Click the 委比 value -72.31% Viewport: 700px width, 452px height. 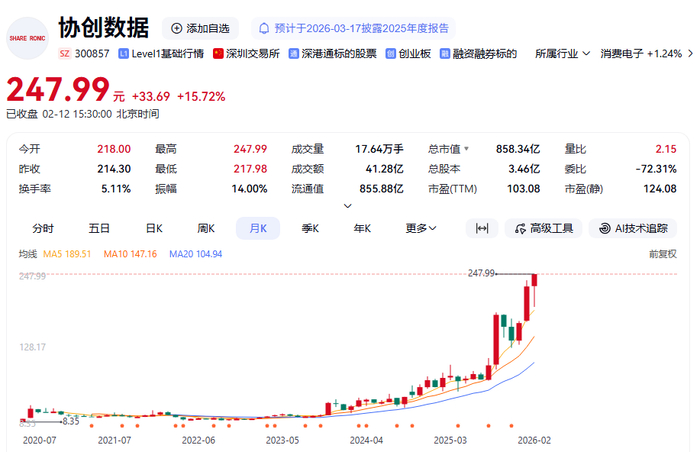click(656, 169)
